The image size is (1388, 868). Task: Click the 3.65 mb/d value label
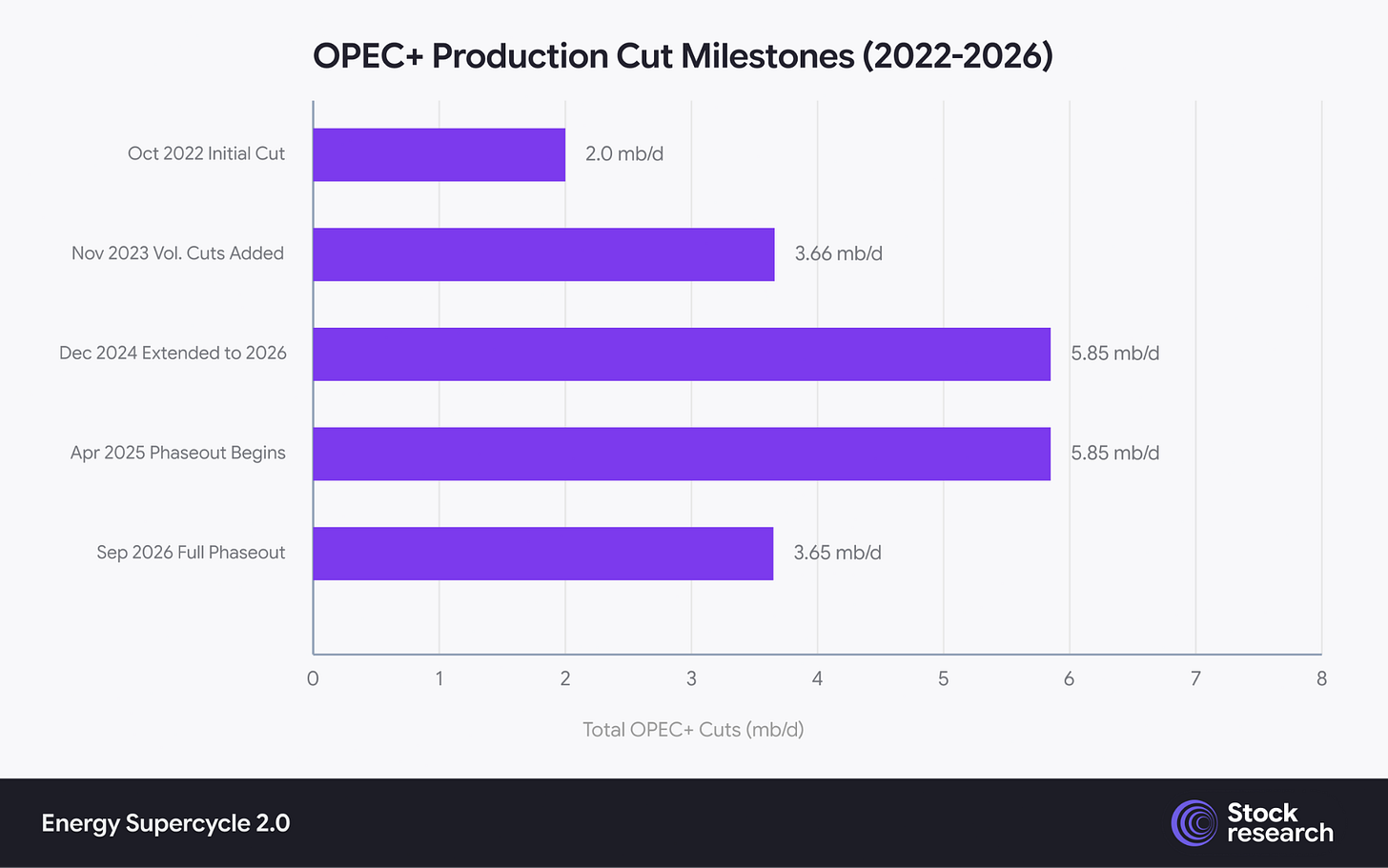click(838, 554)
